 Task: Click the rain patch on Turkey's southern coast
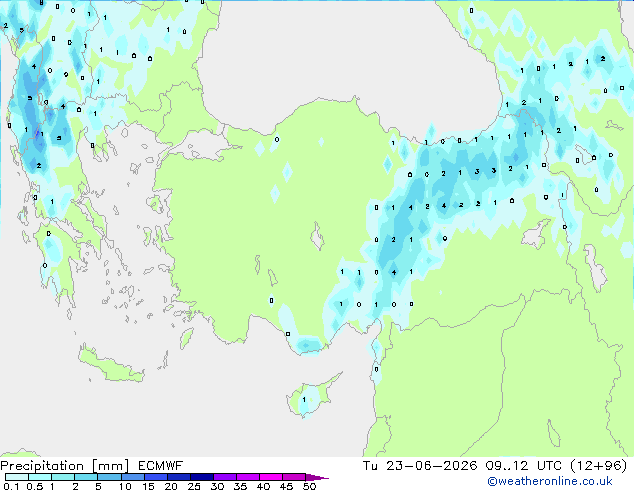point(308,344)
